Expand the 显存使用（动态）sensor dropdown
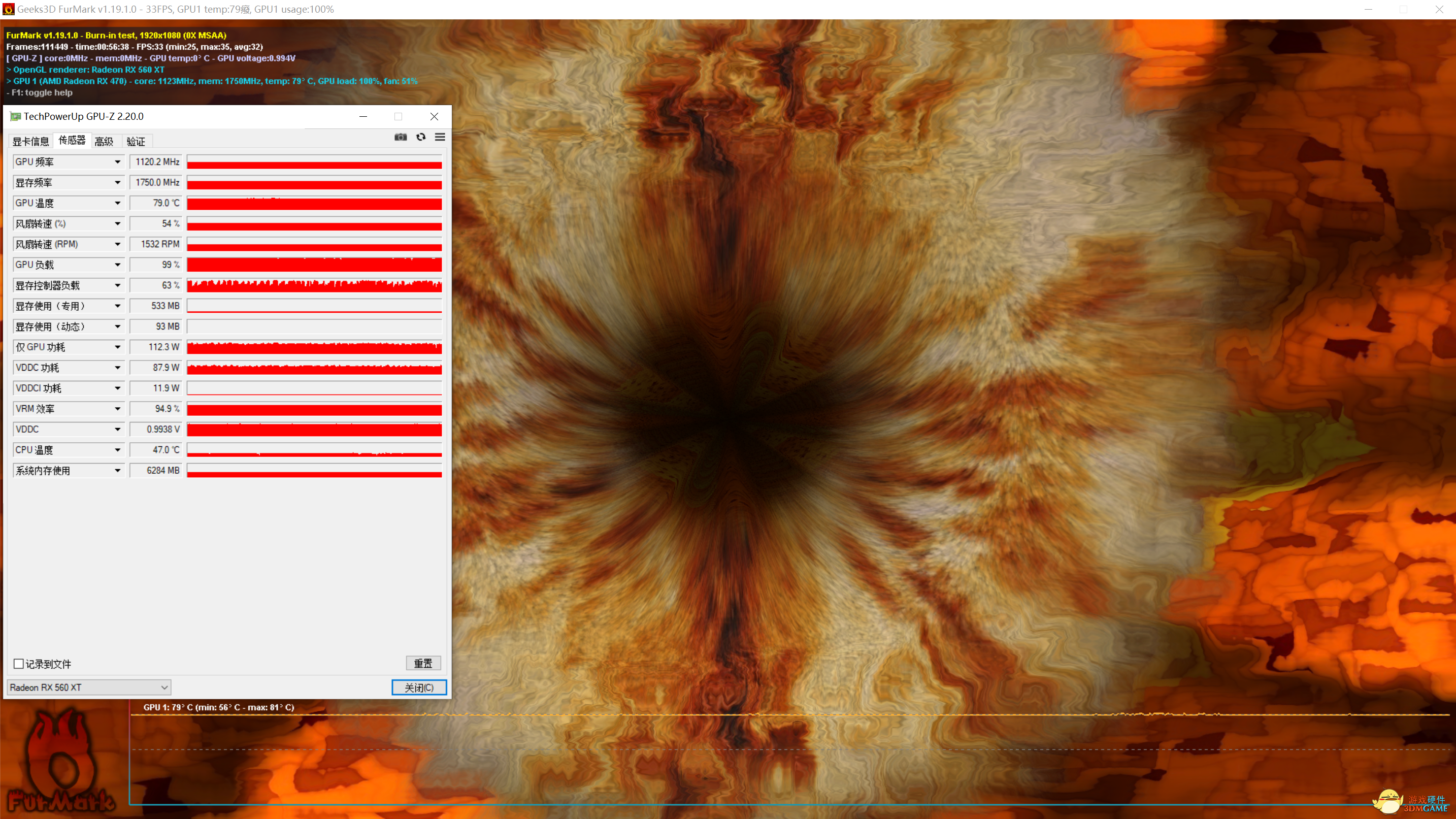The width and height of the screenshot is (1456, 819). pyautogui.click(x=117, y=326)
